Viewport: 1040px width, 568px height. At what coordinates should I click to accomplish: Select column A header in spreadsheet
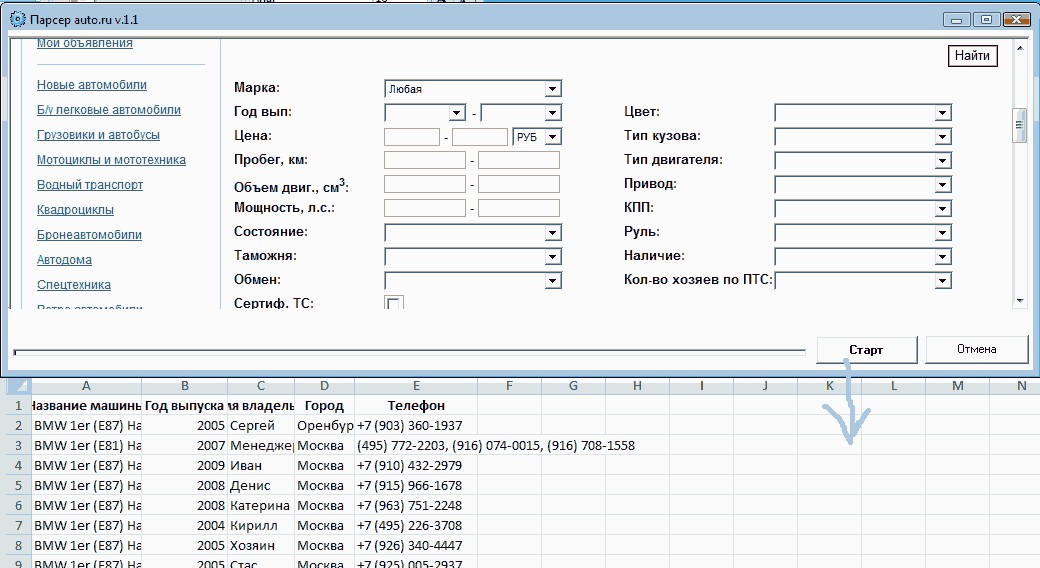(x=86, y=386)
